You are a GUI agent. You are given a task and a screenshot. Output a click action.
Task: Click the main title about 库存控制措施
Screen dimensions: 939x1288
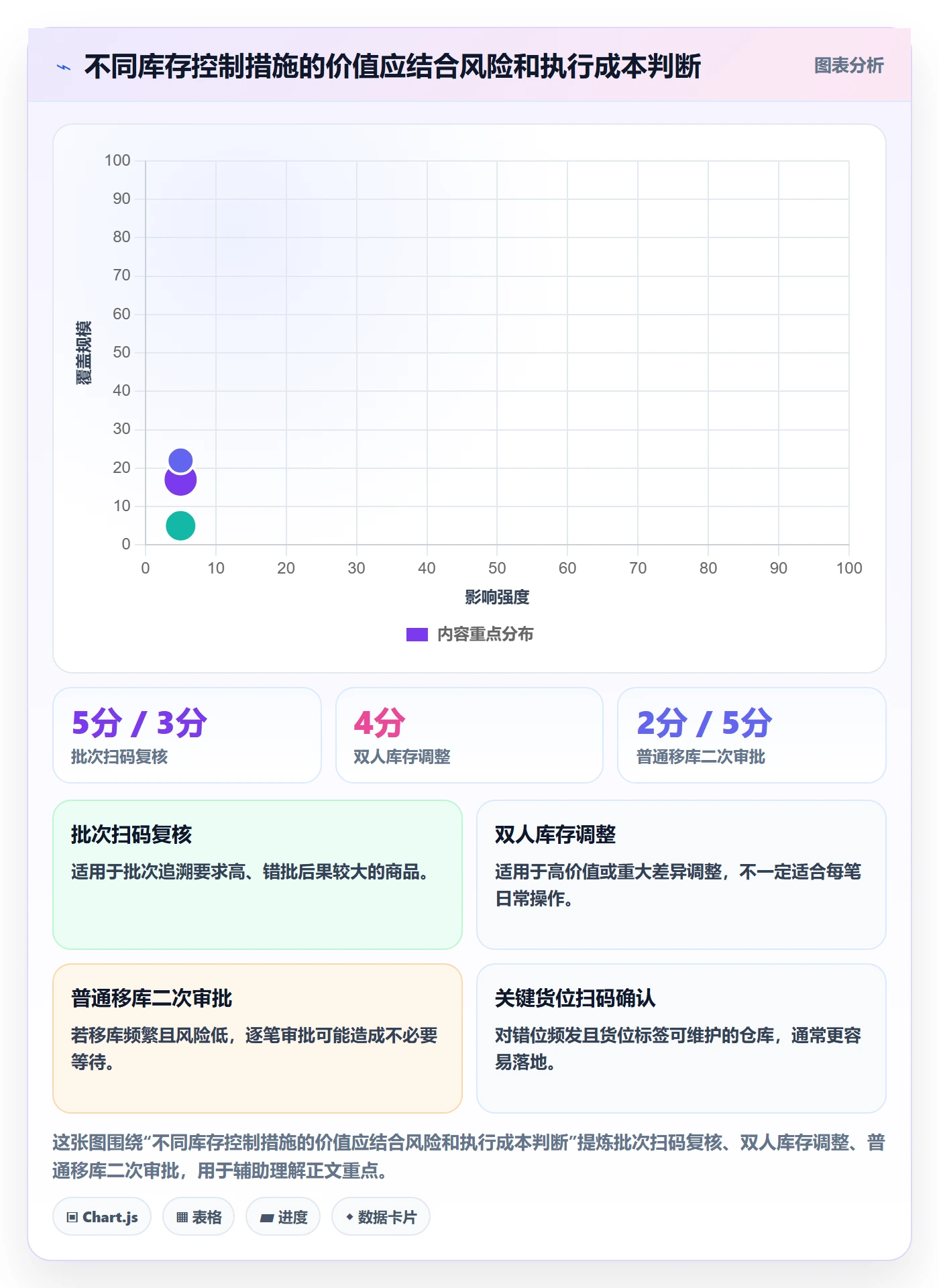click(392, 66)
